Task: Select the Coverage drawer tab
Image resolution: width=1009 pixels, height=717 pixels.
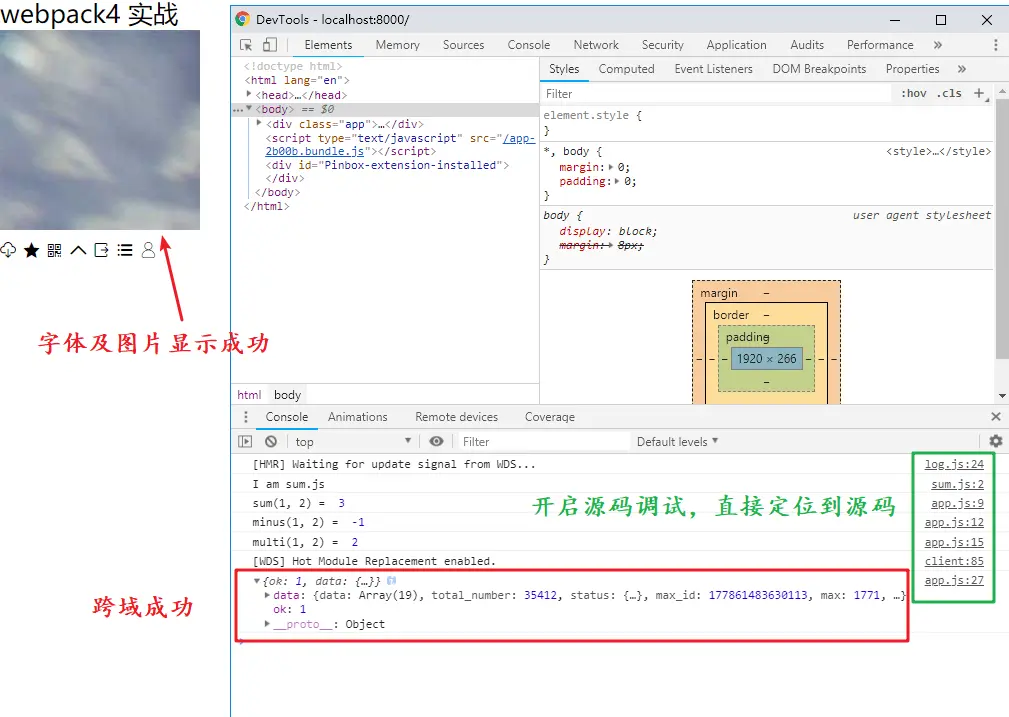Action: coord(550,417)
